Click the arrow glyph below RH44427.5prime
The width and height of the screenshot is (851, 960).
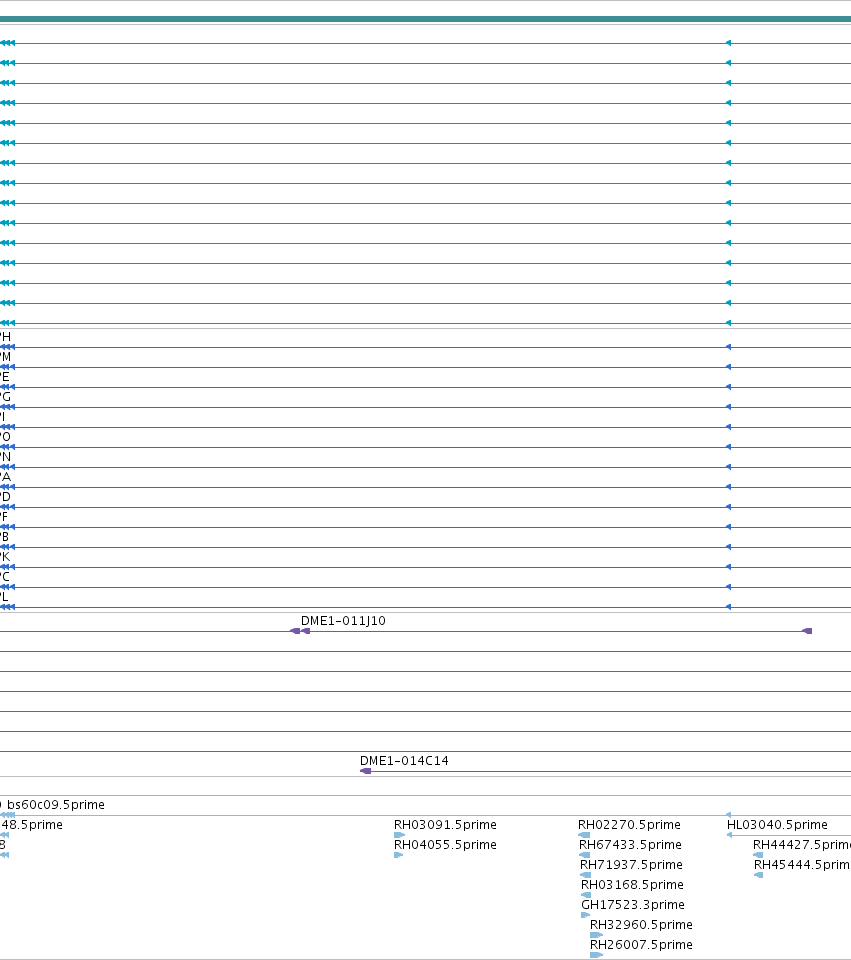point(758,855)
